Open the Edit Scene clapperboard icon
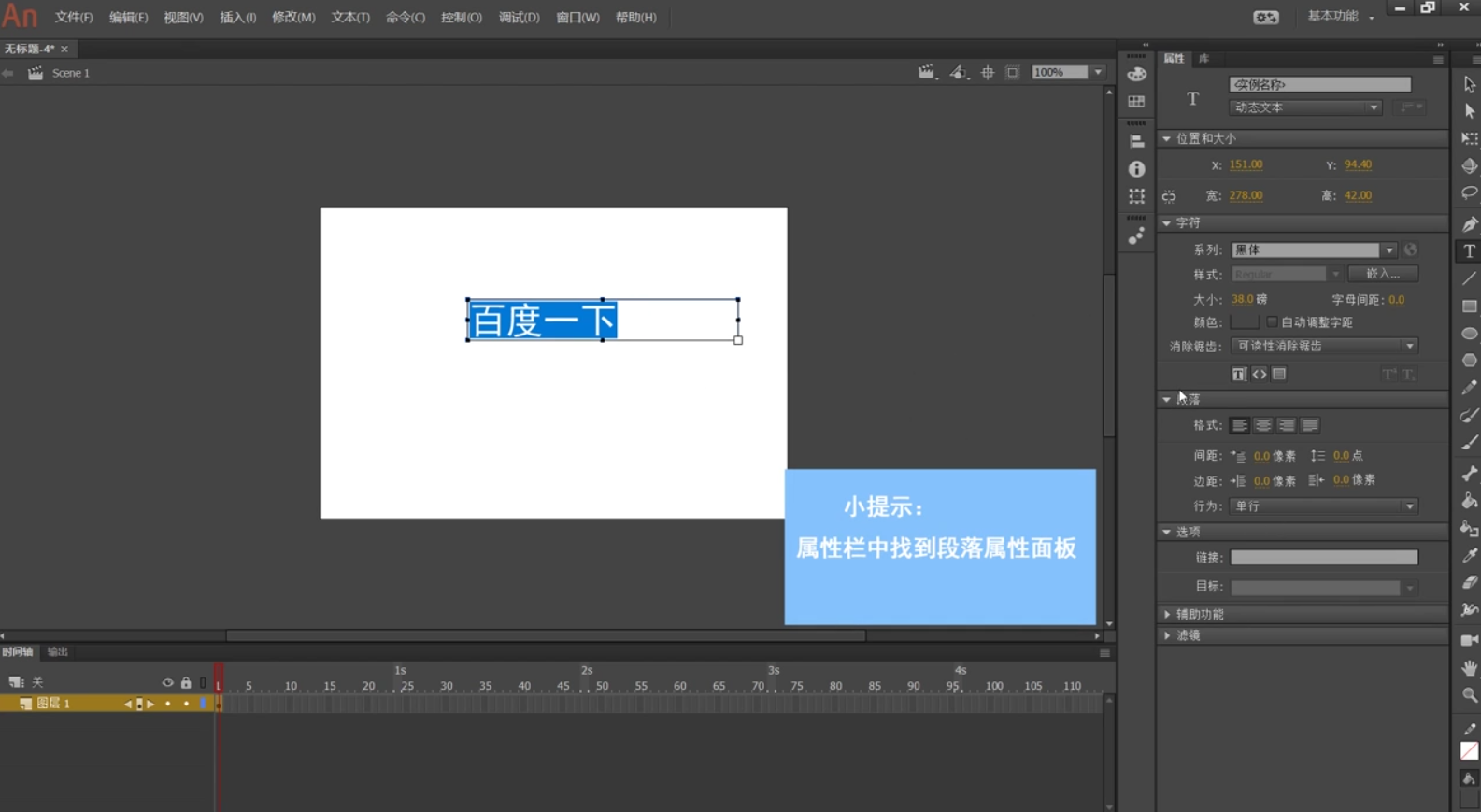This screenshot has height=812, width=1481. [x=926, y=72]
